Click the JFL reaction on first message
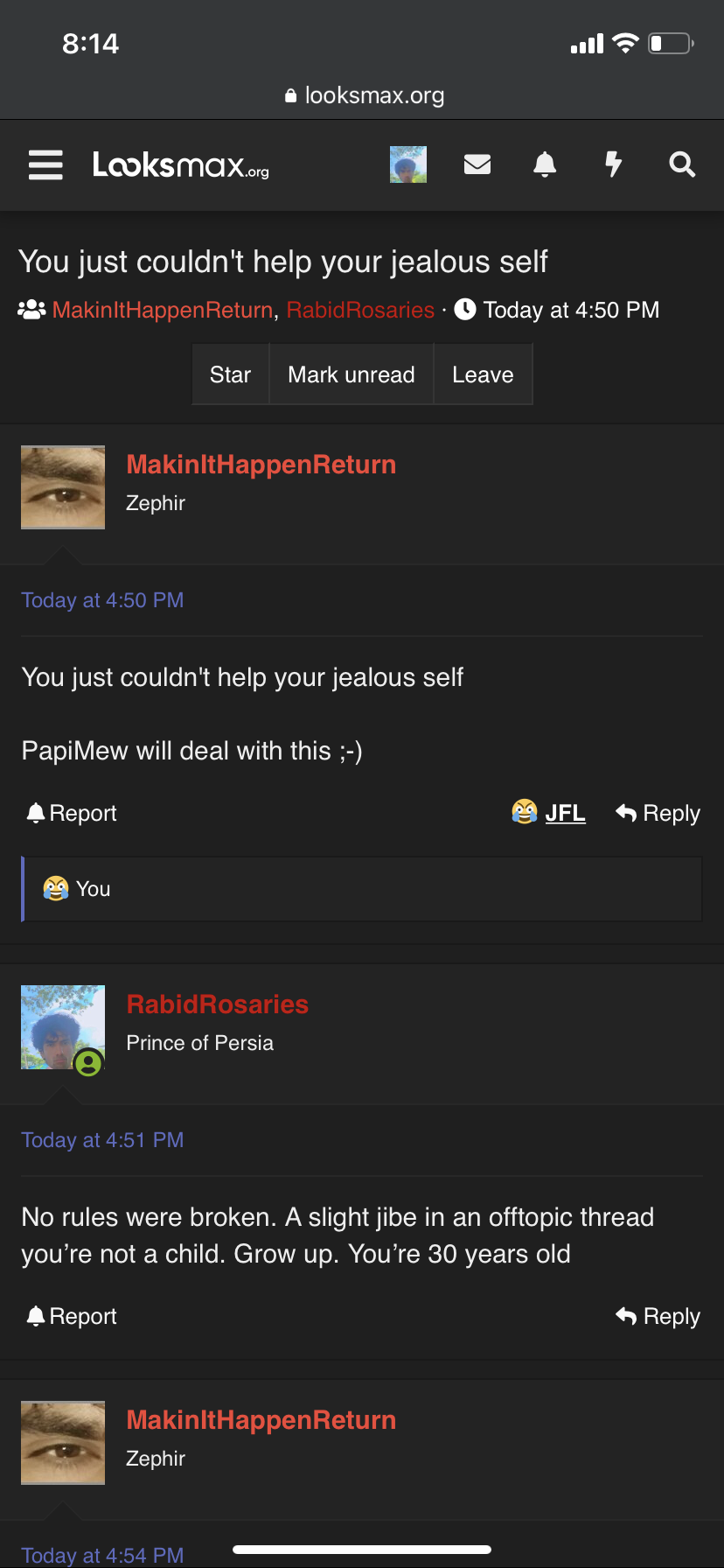Viewport: 724px width, 1568px height. [x=548, y=813]
